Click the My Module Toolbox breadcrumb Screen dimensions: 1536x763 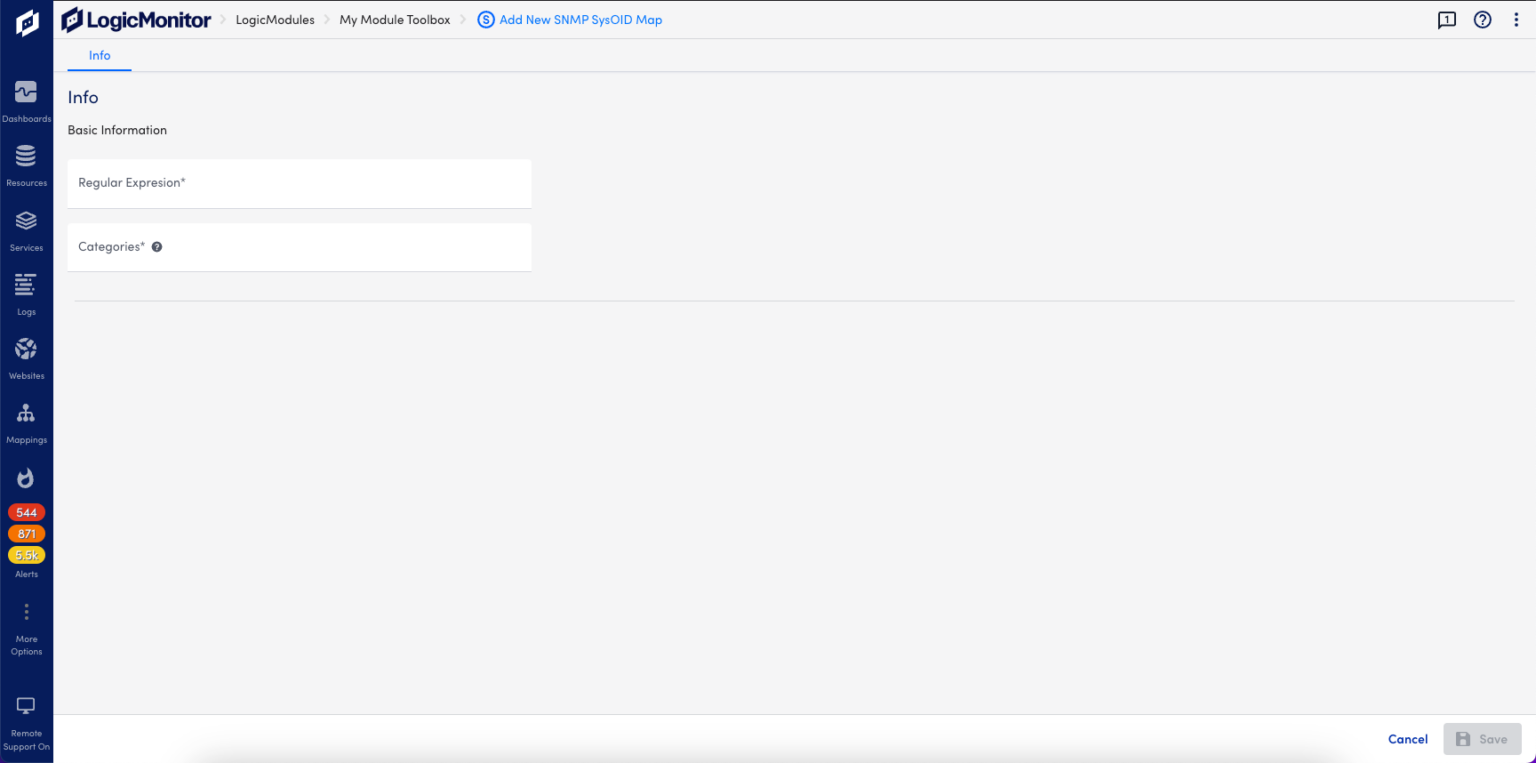point(394,19)
